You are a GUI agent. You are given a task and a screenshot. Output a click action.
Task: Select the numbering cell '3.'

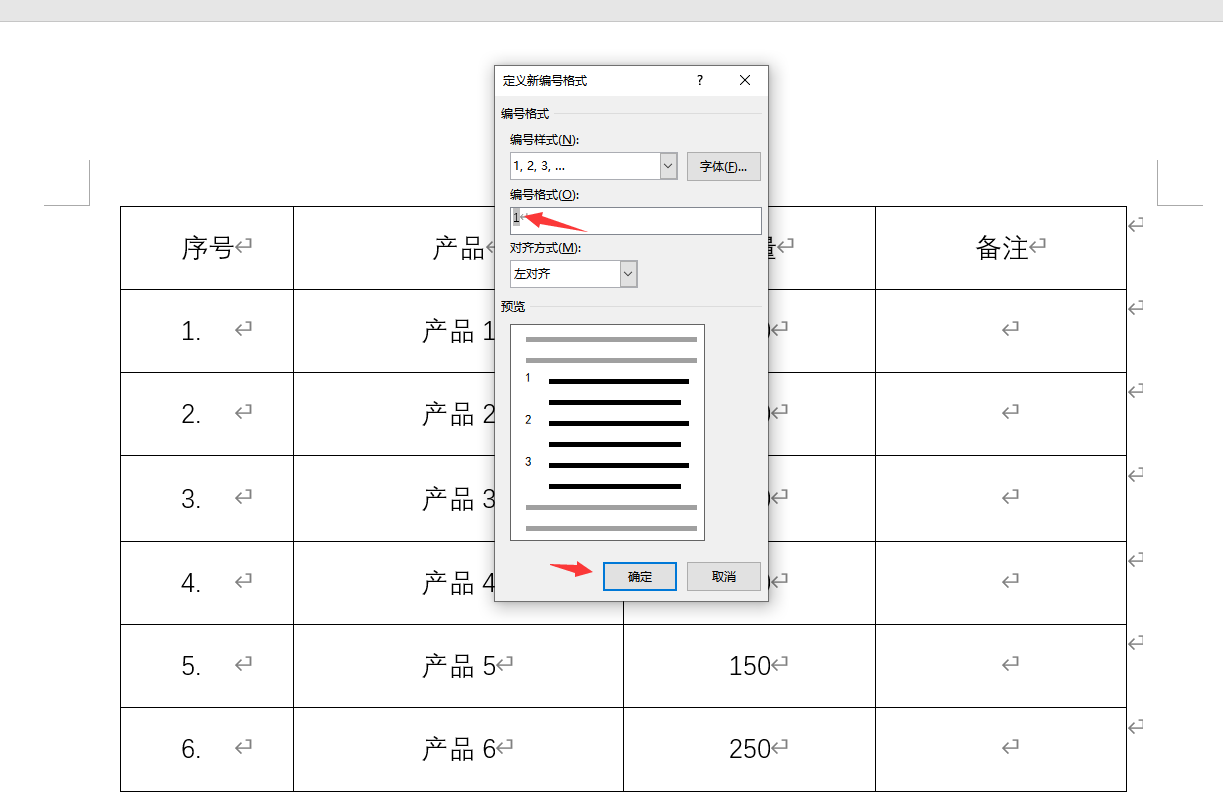point(207,498)
